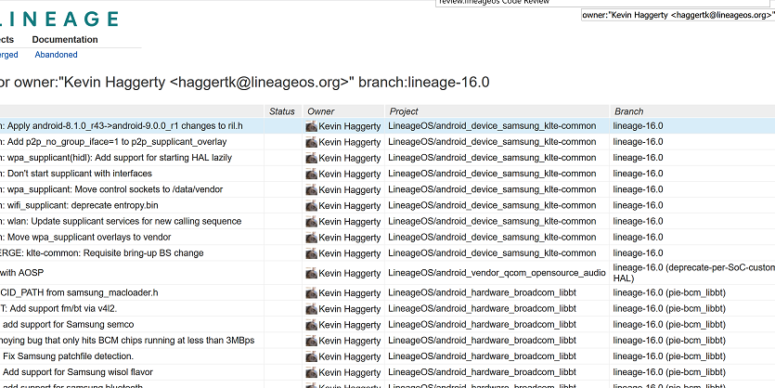Click Kevin Haggerty avatar in ril.h change row
Image resolution: width=775 pixels, height=388 pixels.
pyautogui.click(x=311, y=127)
